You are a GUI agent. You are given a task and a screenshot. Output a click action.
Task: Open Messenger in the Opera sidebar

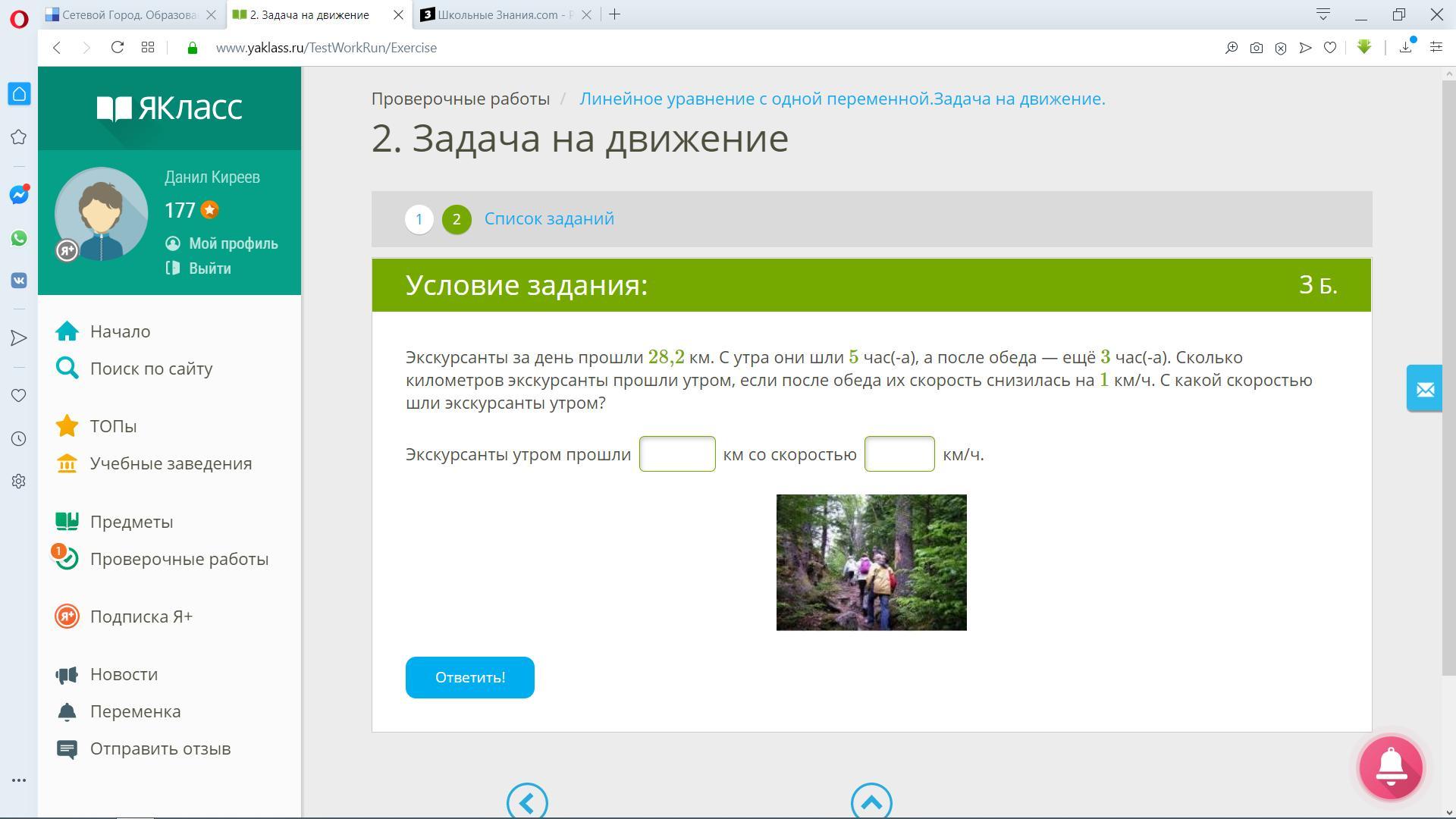tap(19, 195)
